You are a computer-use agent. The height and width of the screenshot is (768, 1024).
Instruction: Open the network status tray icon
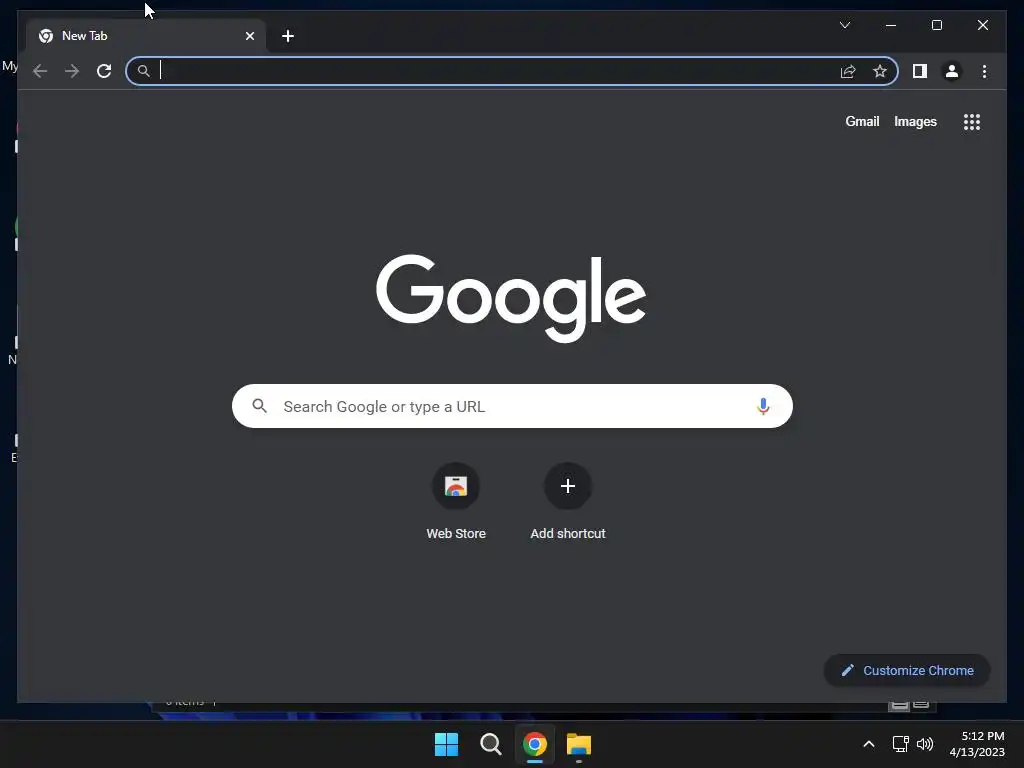click(901, 744)
